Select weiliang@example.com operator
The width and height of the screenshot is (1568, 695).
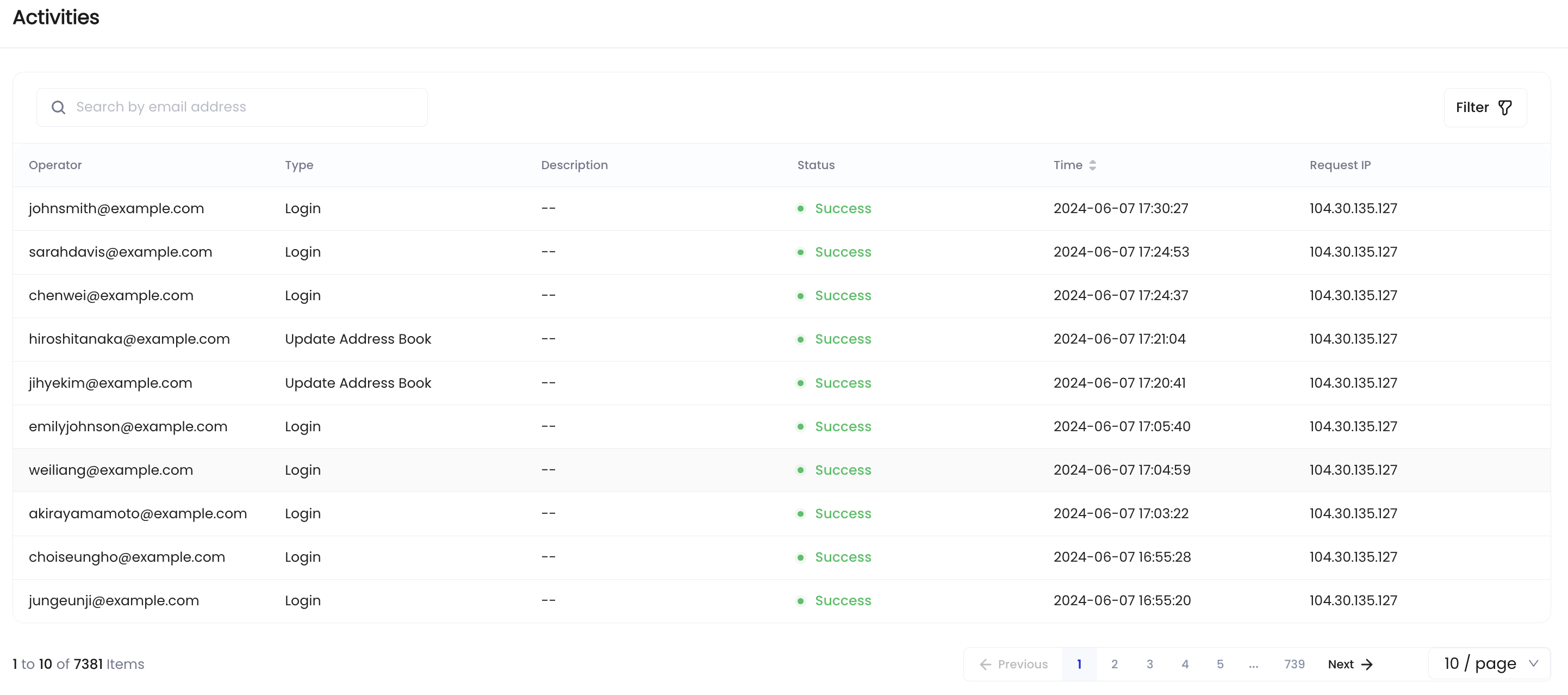click(111, 470)
